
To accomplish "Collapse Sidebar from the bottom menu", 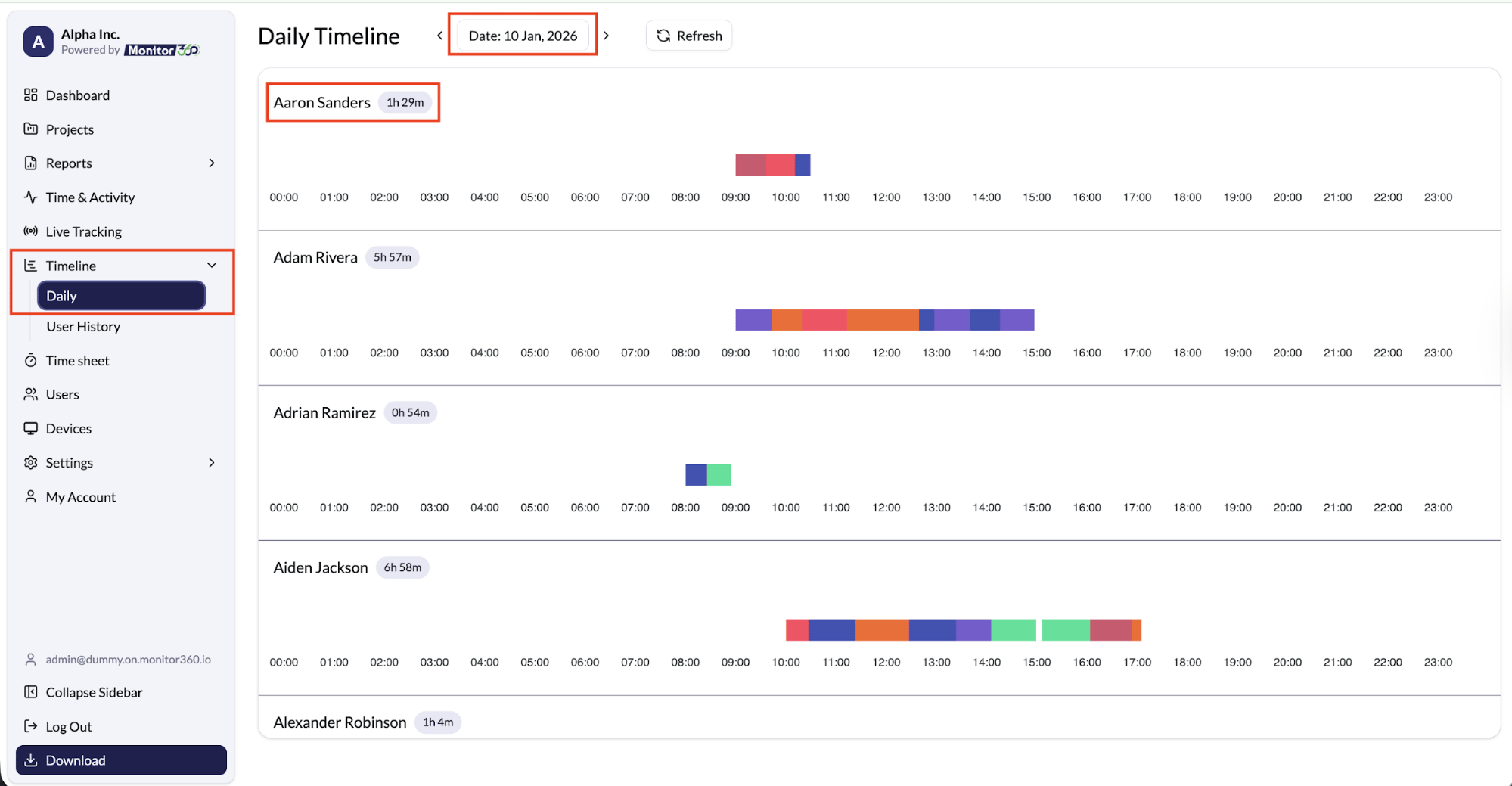I will point(83,692).
